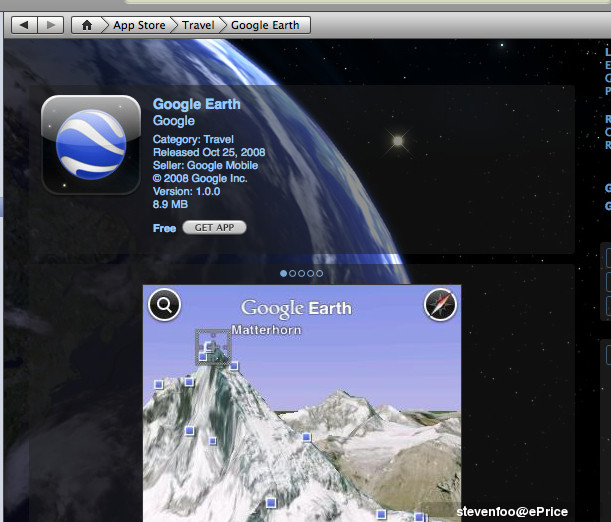This screenshot has height=522, width=611.
Task: Open the Google Earth title link
Action: click(196, 104)
